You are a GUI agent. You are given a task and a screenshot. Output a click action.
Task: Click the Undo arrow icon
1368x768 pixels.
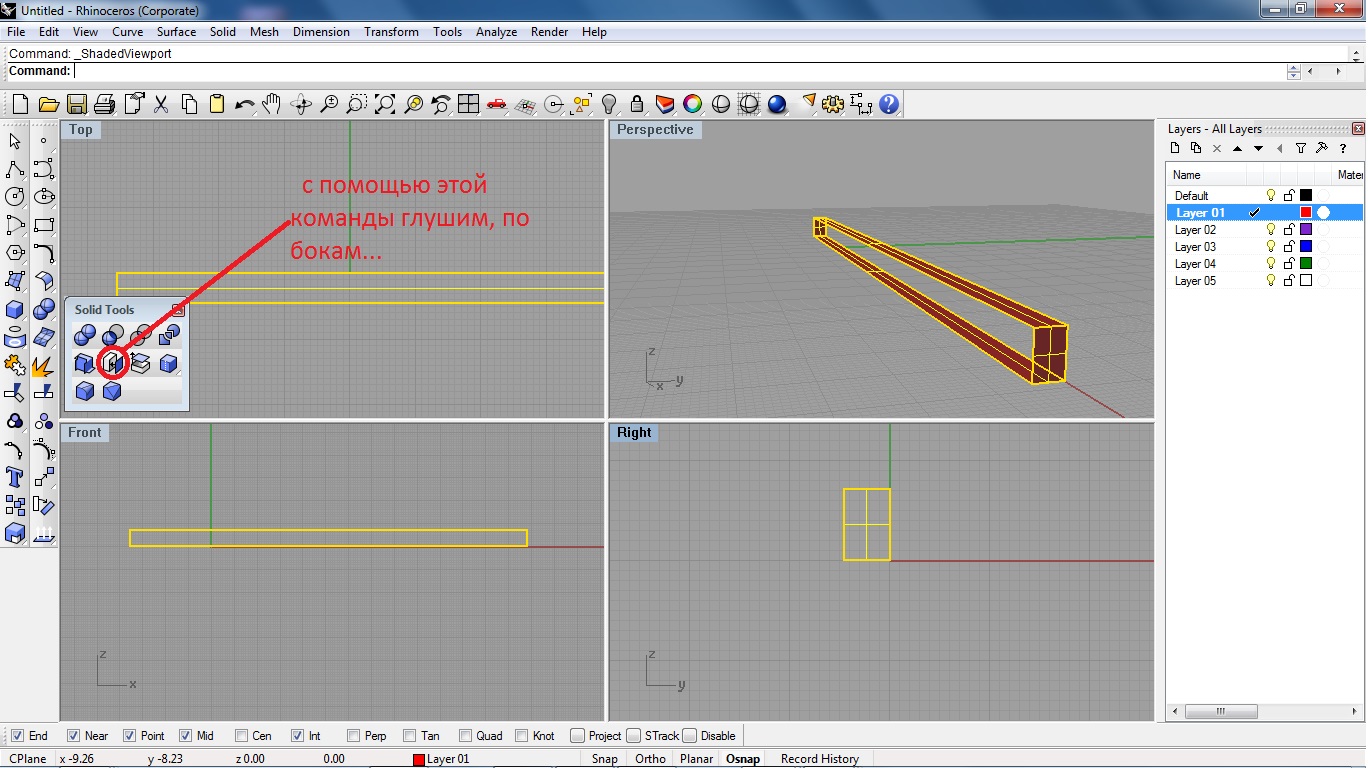tap(244, 104)
